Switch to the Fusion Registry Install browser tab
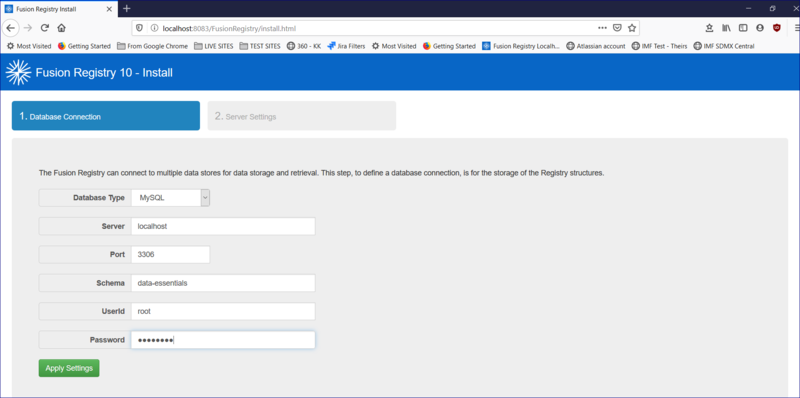Viewport: 800px width, 398px height. click(59, 9)
